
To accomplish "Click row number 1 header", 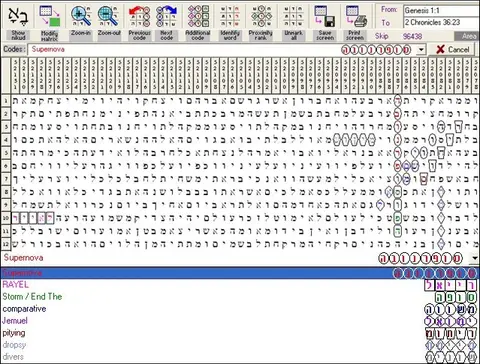I will (6, 100).
